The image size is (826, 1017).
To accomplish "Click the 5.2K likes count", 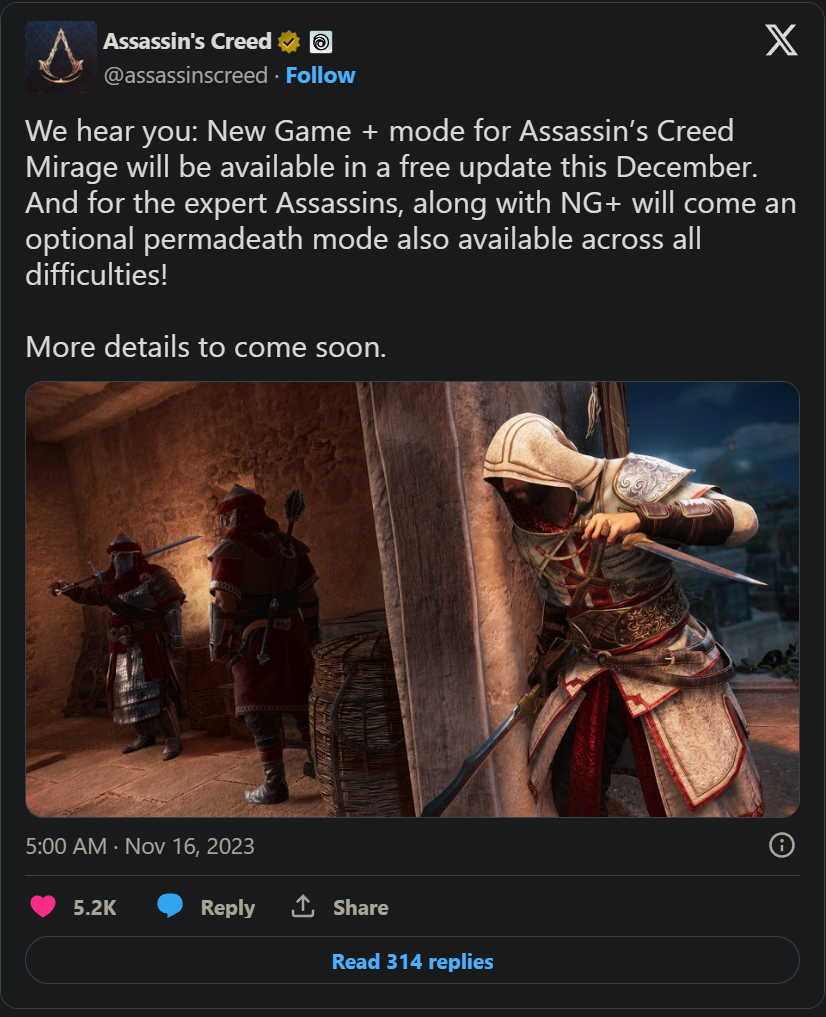I will (x=95, y=907).
